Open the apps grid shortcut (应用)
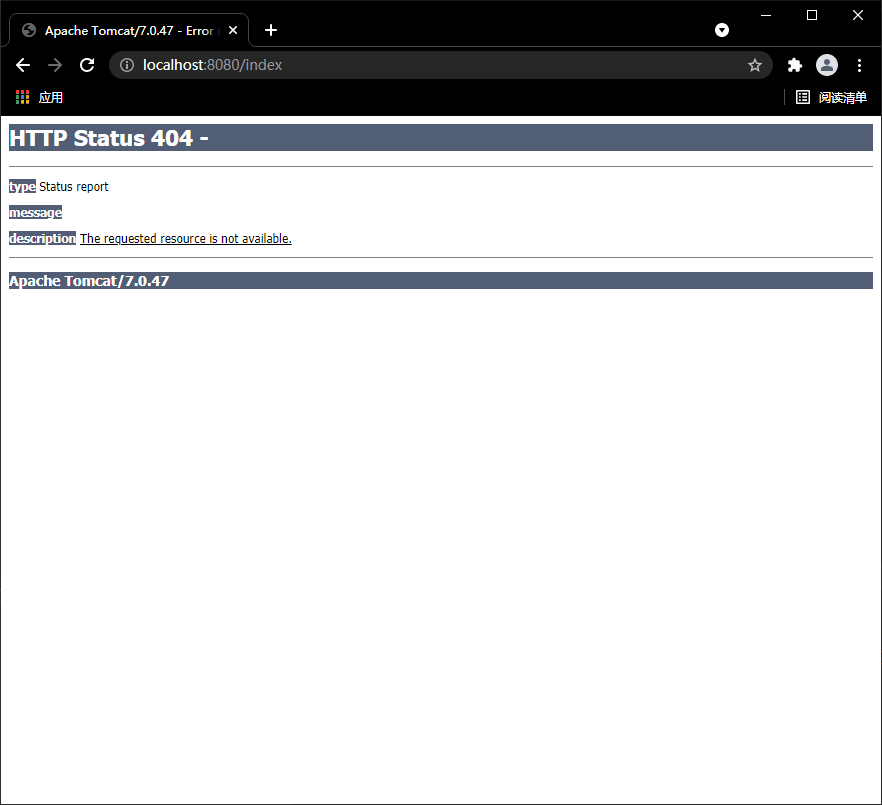 tap(39, 97)
